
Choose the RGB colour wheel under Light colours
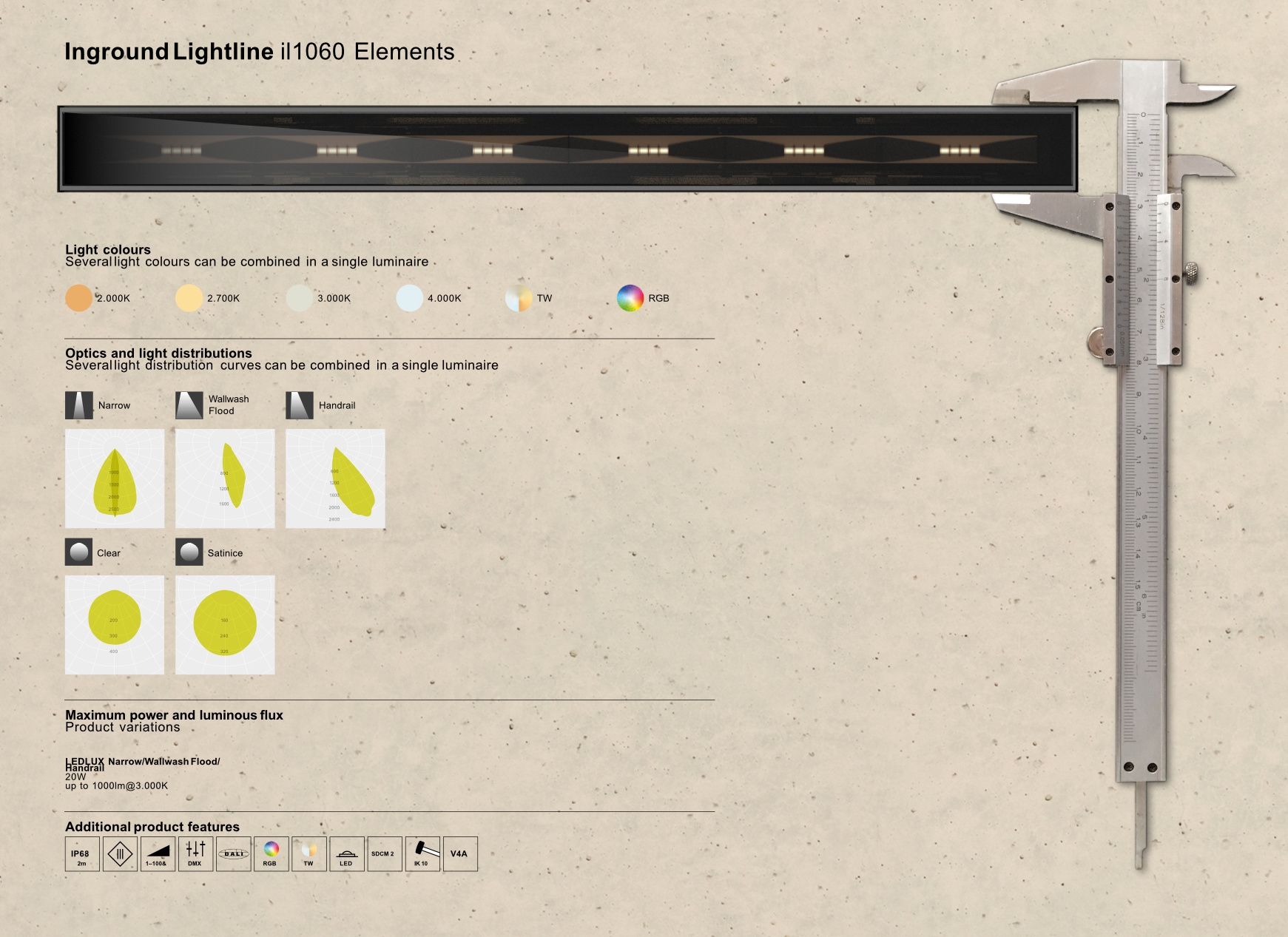point(630,298)
